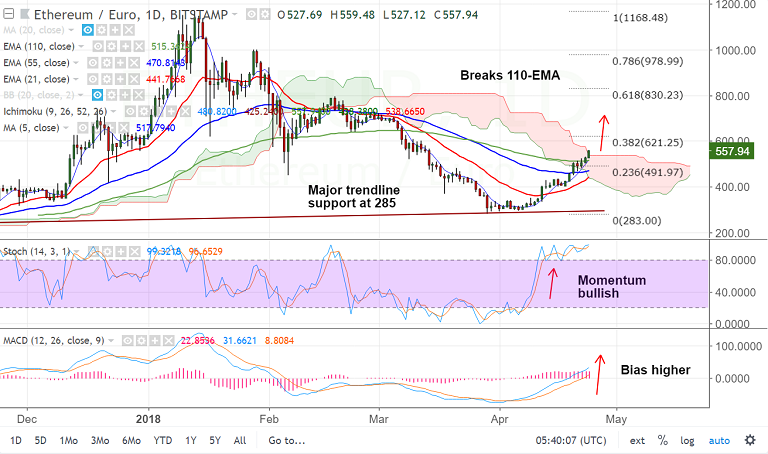Expand EMA (110, close) dropdown arrow
This screenshot has height=454, width=768.
point(81,47)
